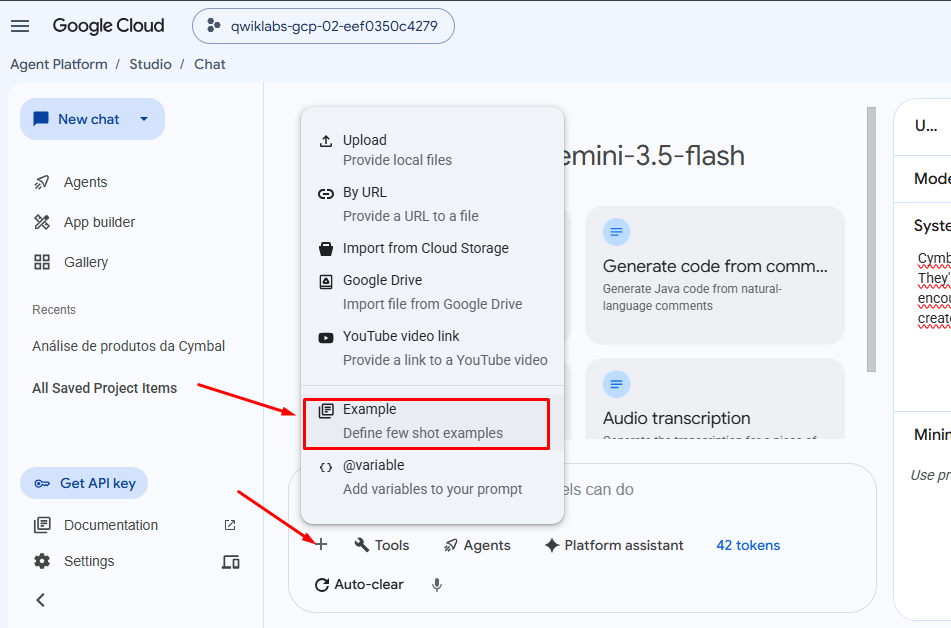Click the Agents button in prompt bar
This screenshot has height=628, width=951.
[x=477, y=545]
